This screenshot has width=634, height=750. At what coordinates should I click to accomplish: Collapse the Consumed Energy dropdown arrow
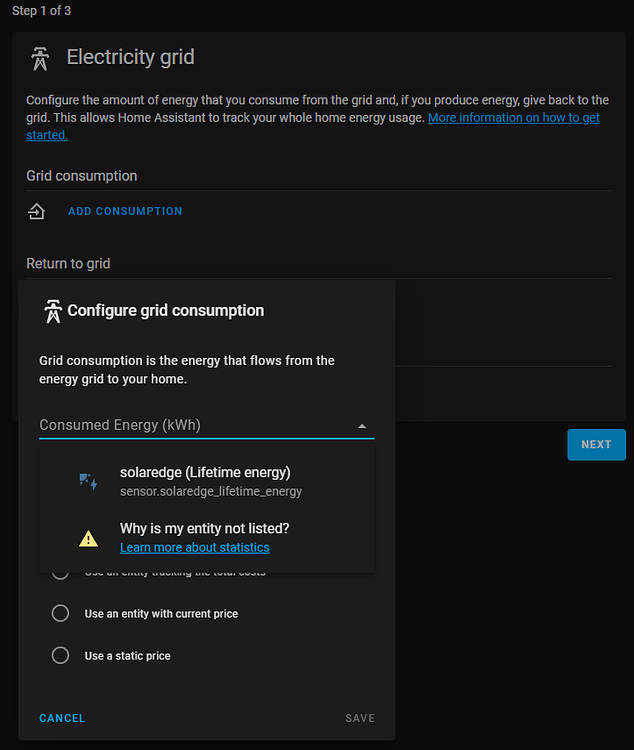362,426
